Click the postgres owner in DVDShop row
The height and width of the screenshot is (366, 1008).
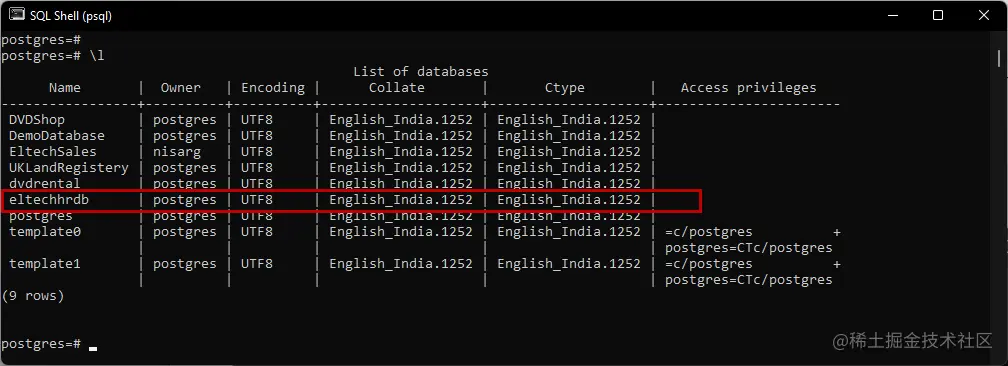tap(184, 120)
